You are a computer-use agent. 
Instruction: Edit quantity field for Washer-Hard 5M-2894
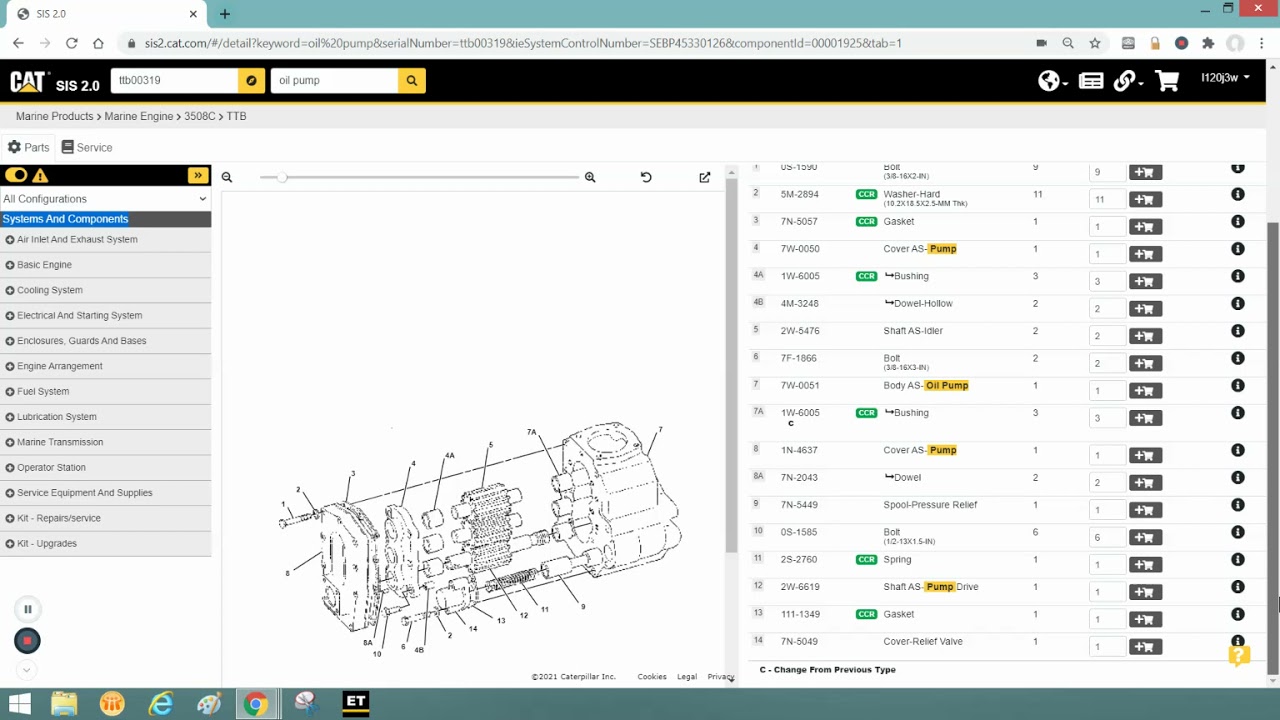[x=1106, y=200]
